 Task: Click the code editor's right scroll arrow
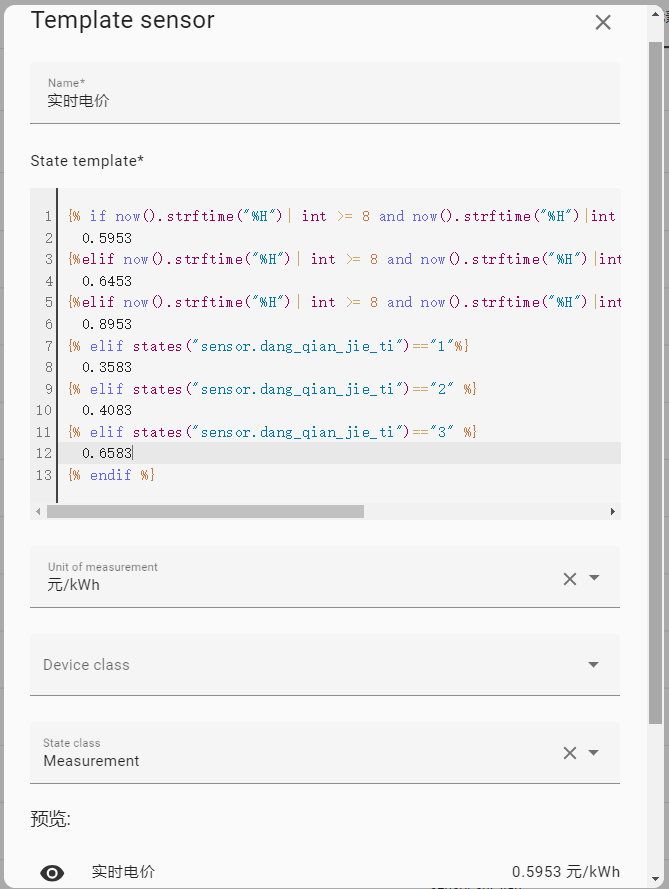click(613, 511)
